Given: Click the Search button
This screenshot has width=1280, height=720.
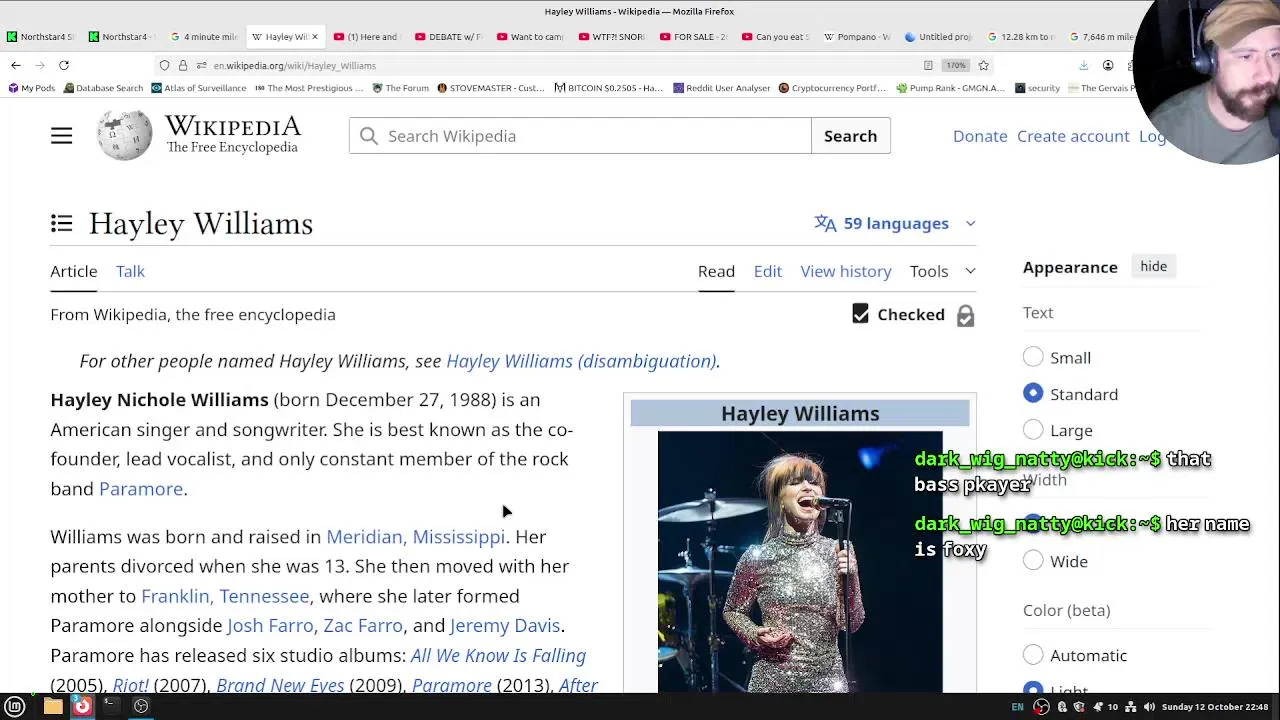Looking at the screenshot, I should click(x=850, y=136).
